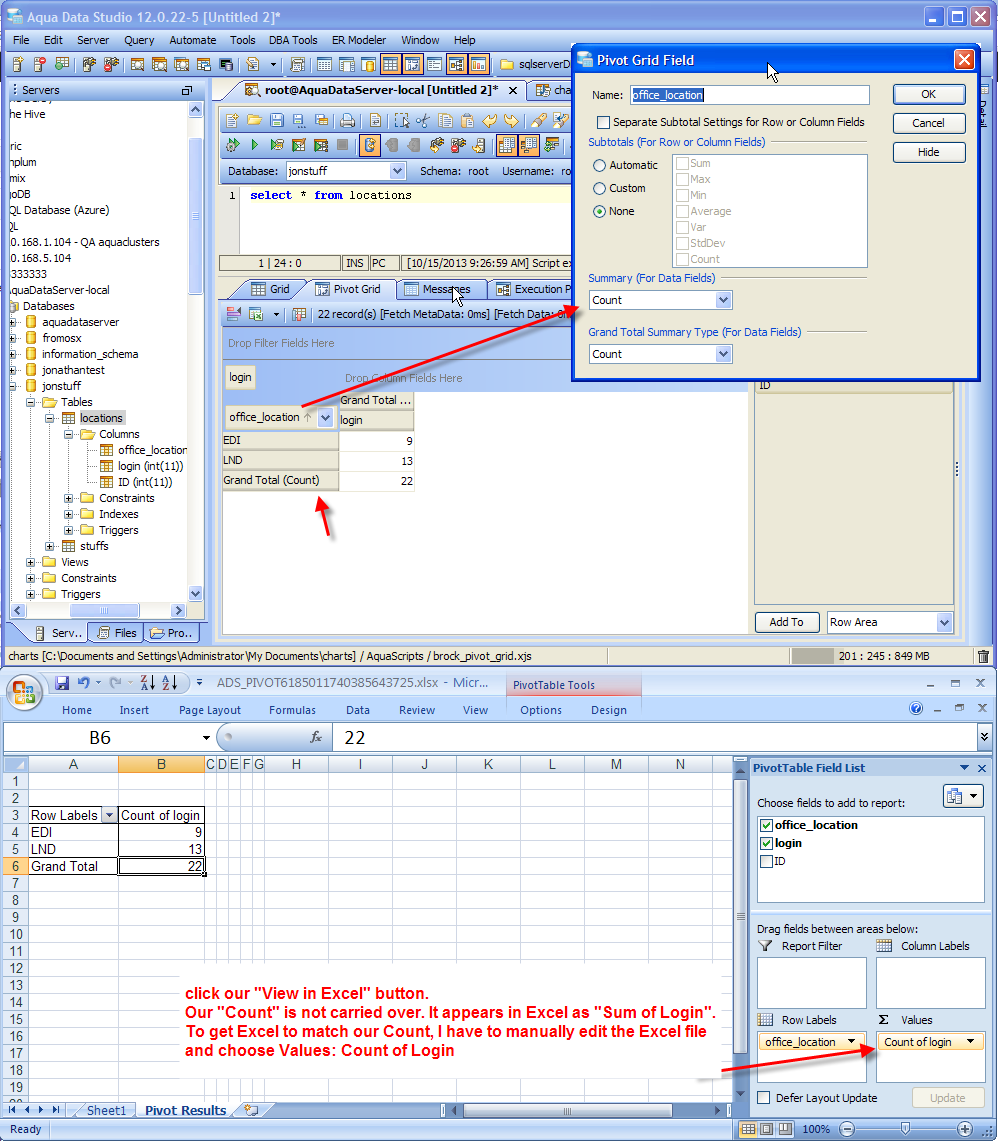This screenshot has width=998, height=1141.
Task: Click the Open file folder icon in editor toolbar
Action: tap(254, 120)
